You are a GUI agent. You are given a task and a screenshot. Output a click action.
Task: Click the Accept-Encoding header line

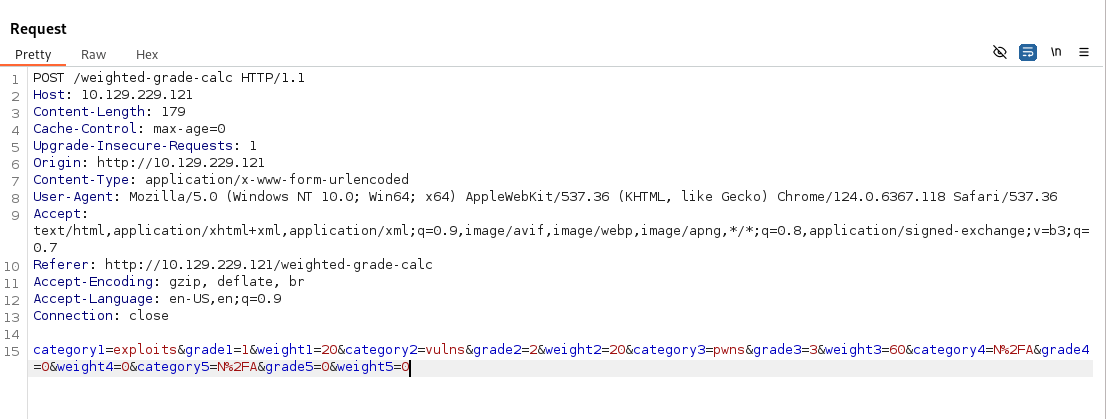pos(169,282)
